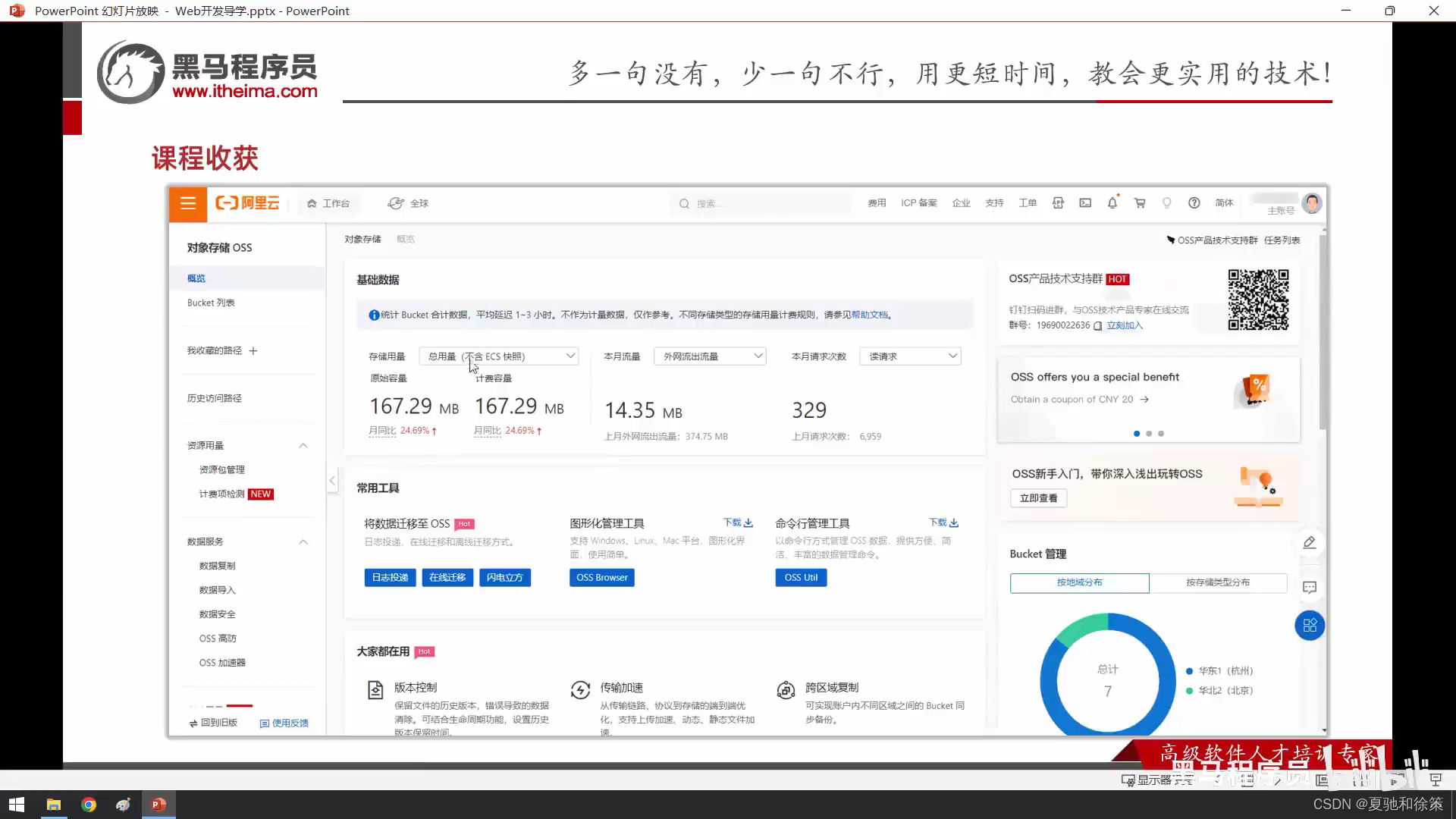
Task: Click the pencil edit icon on right edge
Action: coord(1310,542)
